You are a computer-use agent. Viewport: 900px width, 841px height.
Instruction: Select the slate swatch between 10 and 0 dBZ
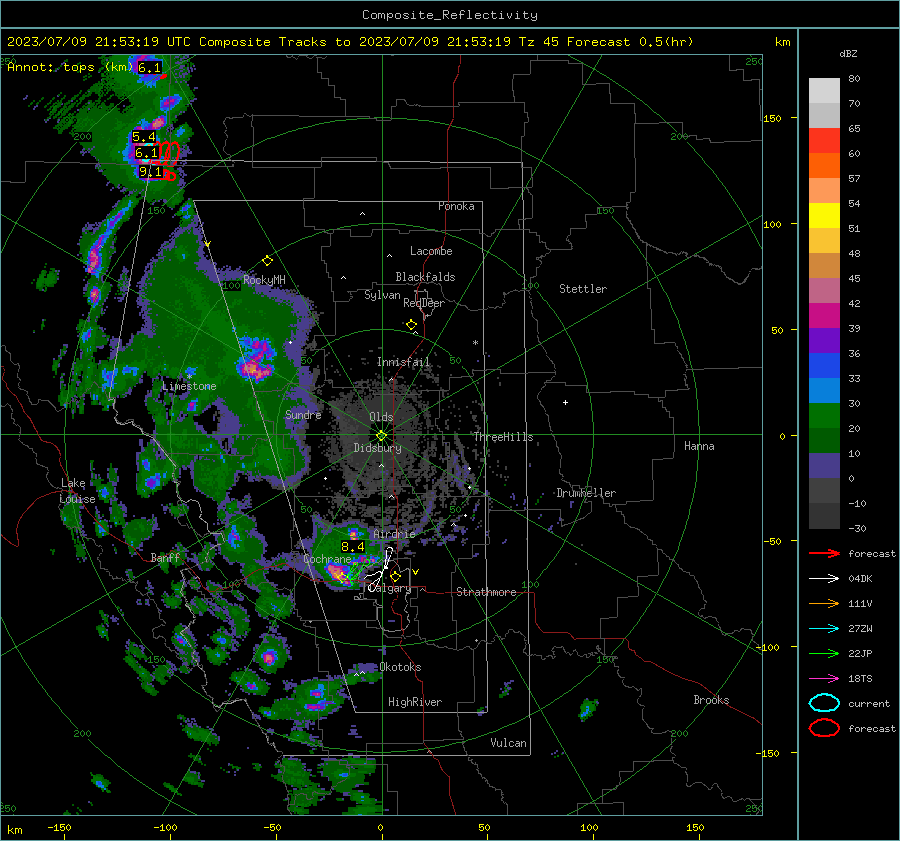tap(824, 466)
